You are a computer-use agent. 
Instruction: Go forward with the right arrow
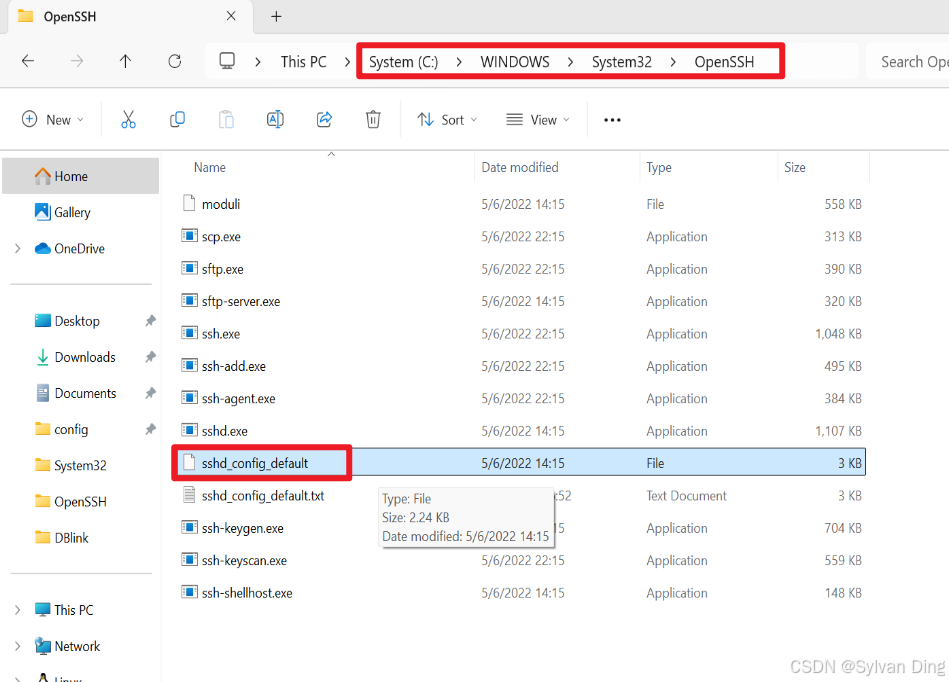(x=77, y=61)
